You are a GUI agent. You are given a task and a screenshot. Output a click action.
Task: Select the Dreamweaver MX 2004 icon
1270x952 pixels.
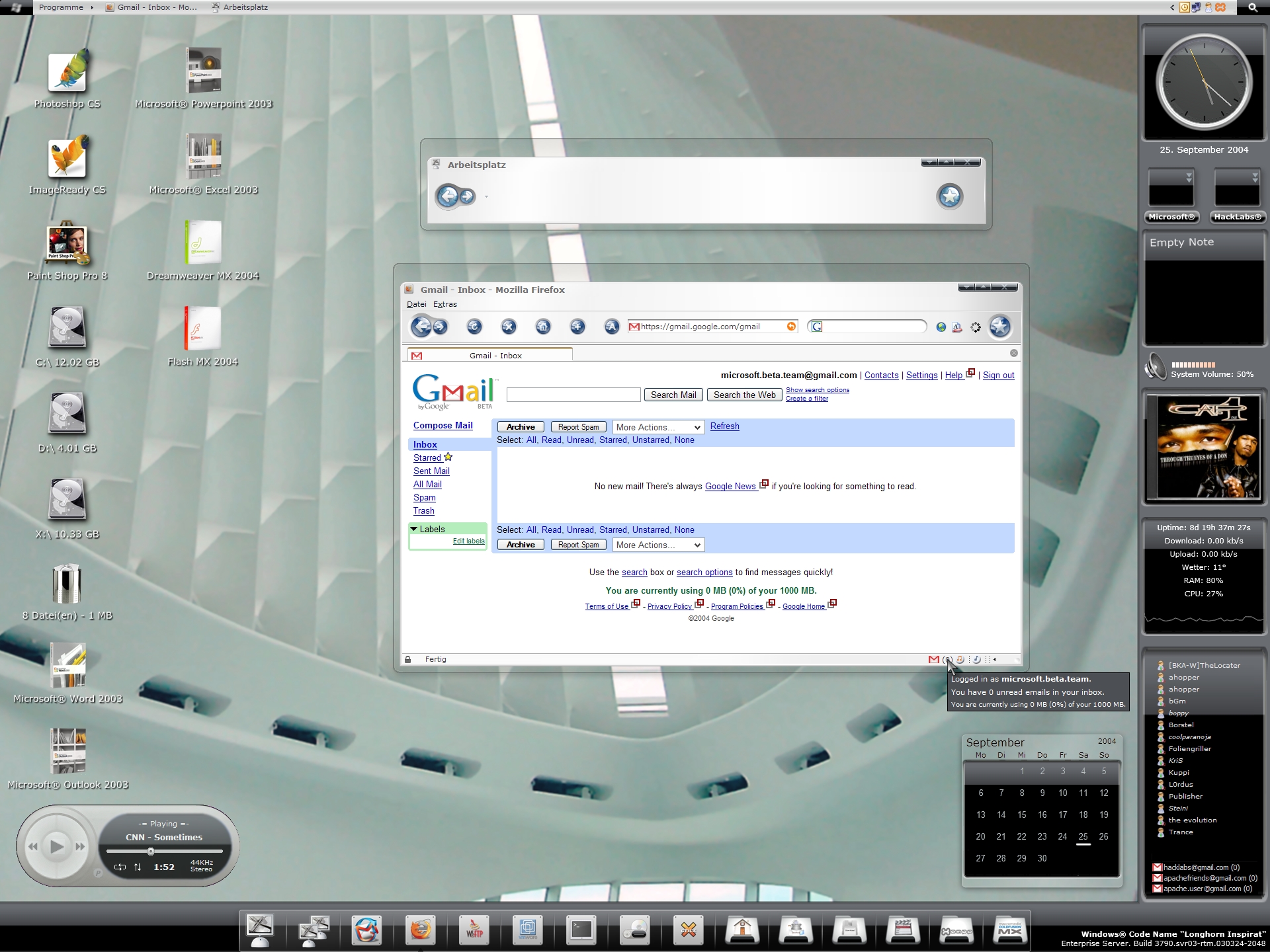click(203, 251)
